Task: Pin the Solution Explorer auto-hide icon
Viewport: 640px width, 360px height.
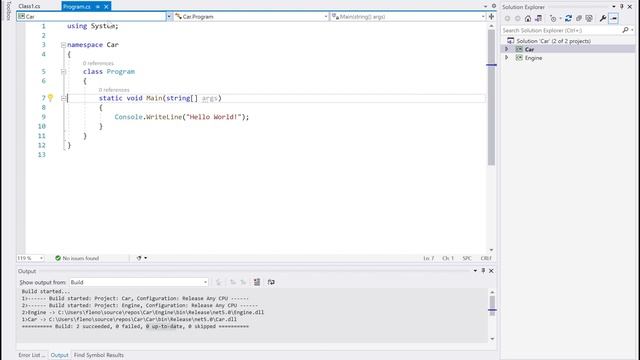Action: pos(622,7)
